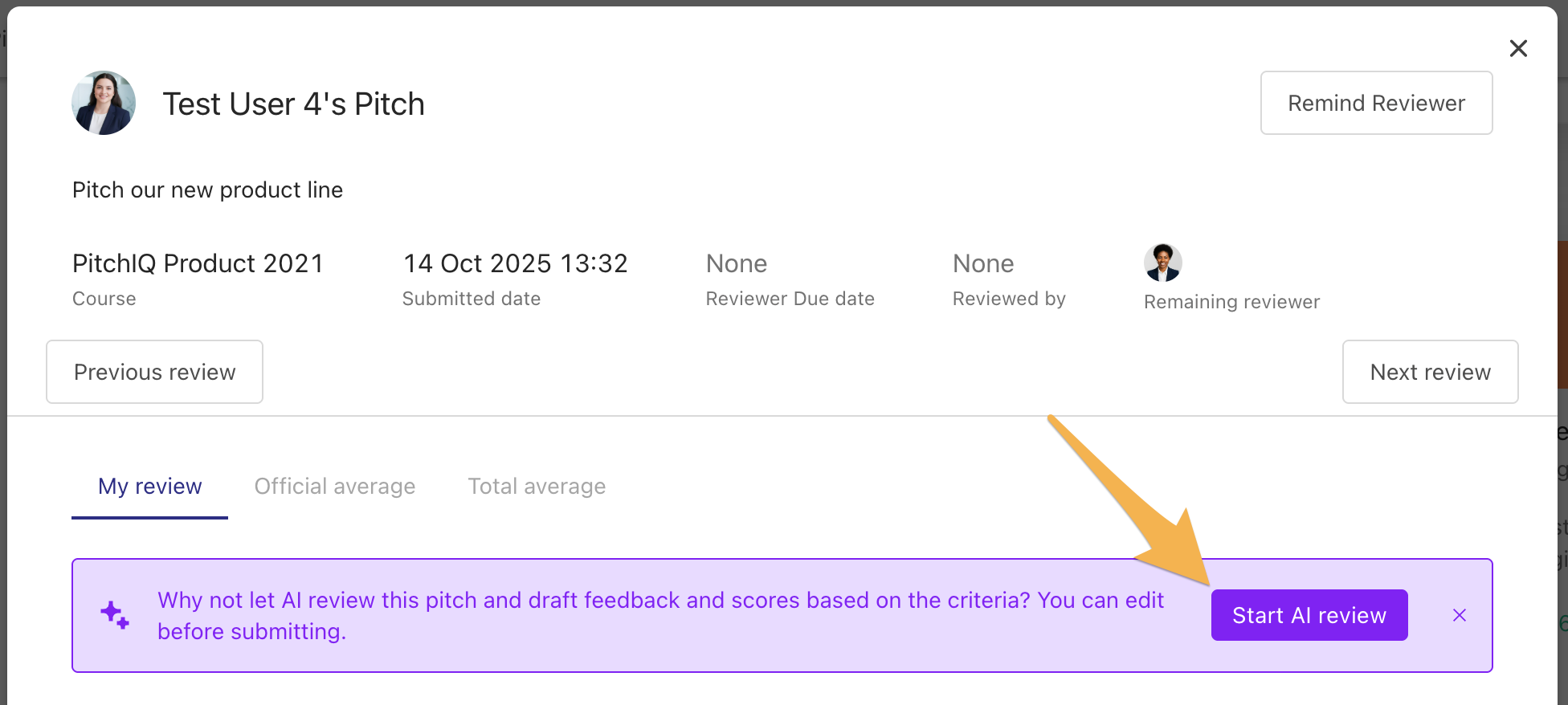Image resolution: width=1568 pixels, height=705 pixels.
Task: Click the Remind Reviewer button
Action: click(x=1376, y=103)
